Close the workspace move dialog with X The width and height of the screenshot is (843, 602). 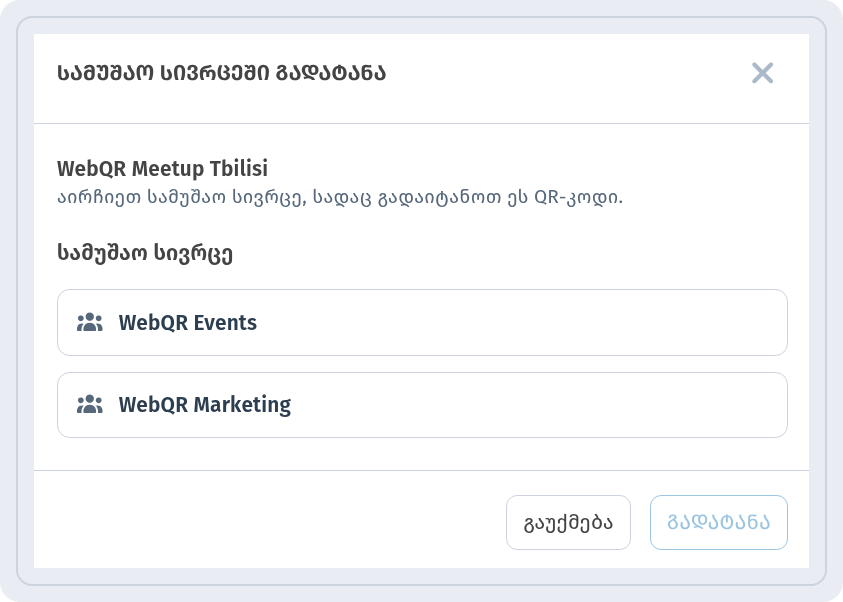(762, 73)
